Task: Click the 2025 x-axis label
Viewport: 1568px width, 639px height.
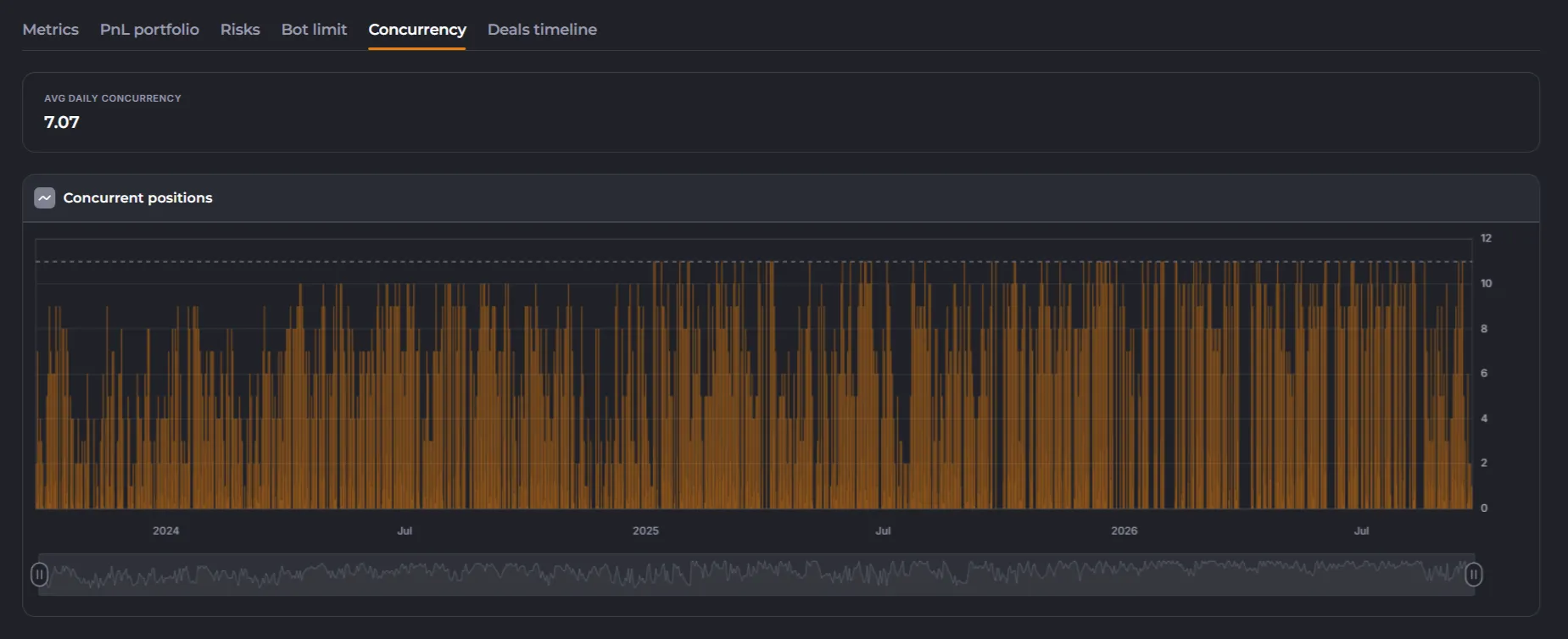Action: click(x=645, y=531)
